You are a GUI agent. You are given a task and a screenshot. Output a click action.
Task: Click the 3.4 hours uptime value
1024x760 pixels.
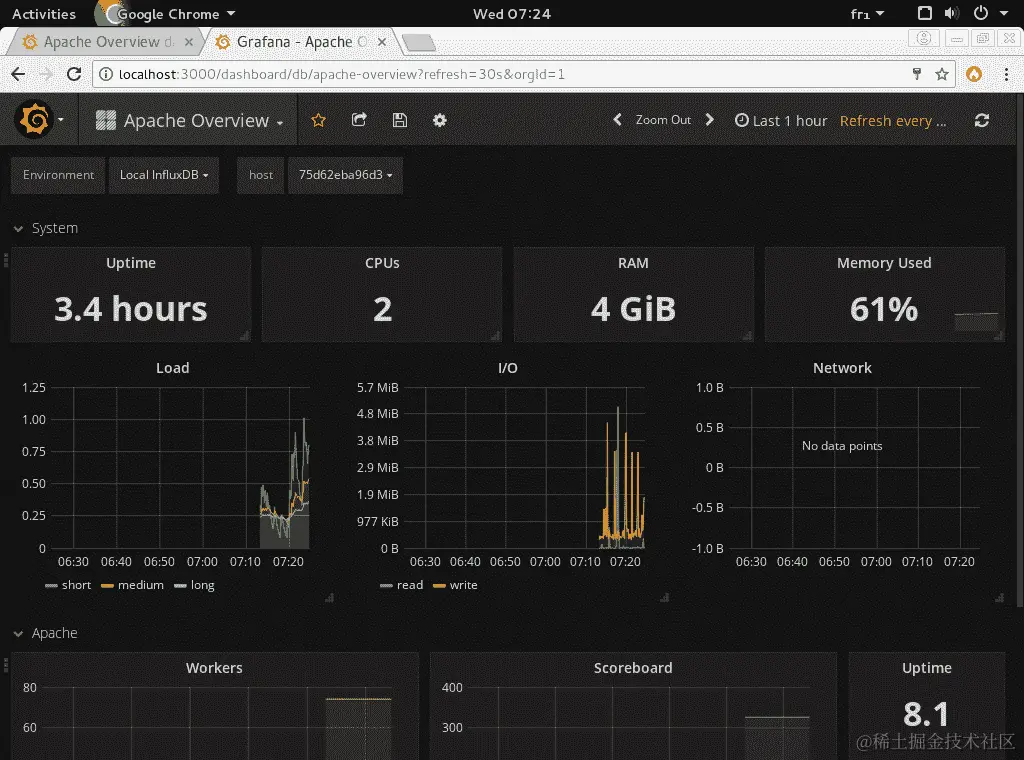tap(130, 309)
